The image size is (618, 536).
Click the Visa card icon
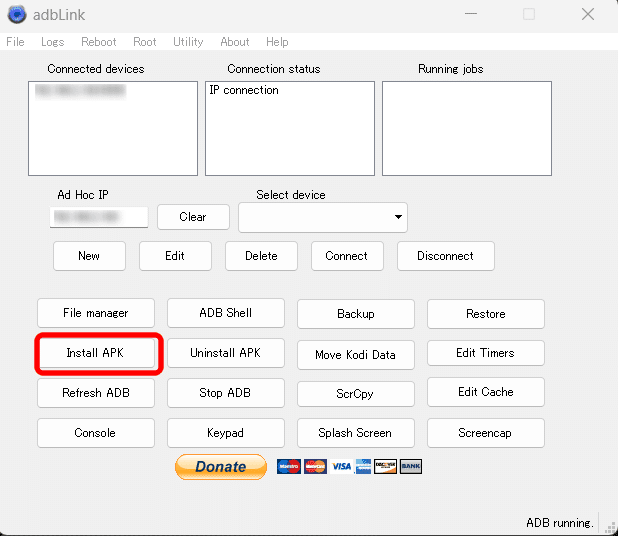tap(341, 467)
